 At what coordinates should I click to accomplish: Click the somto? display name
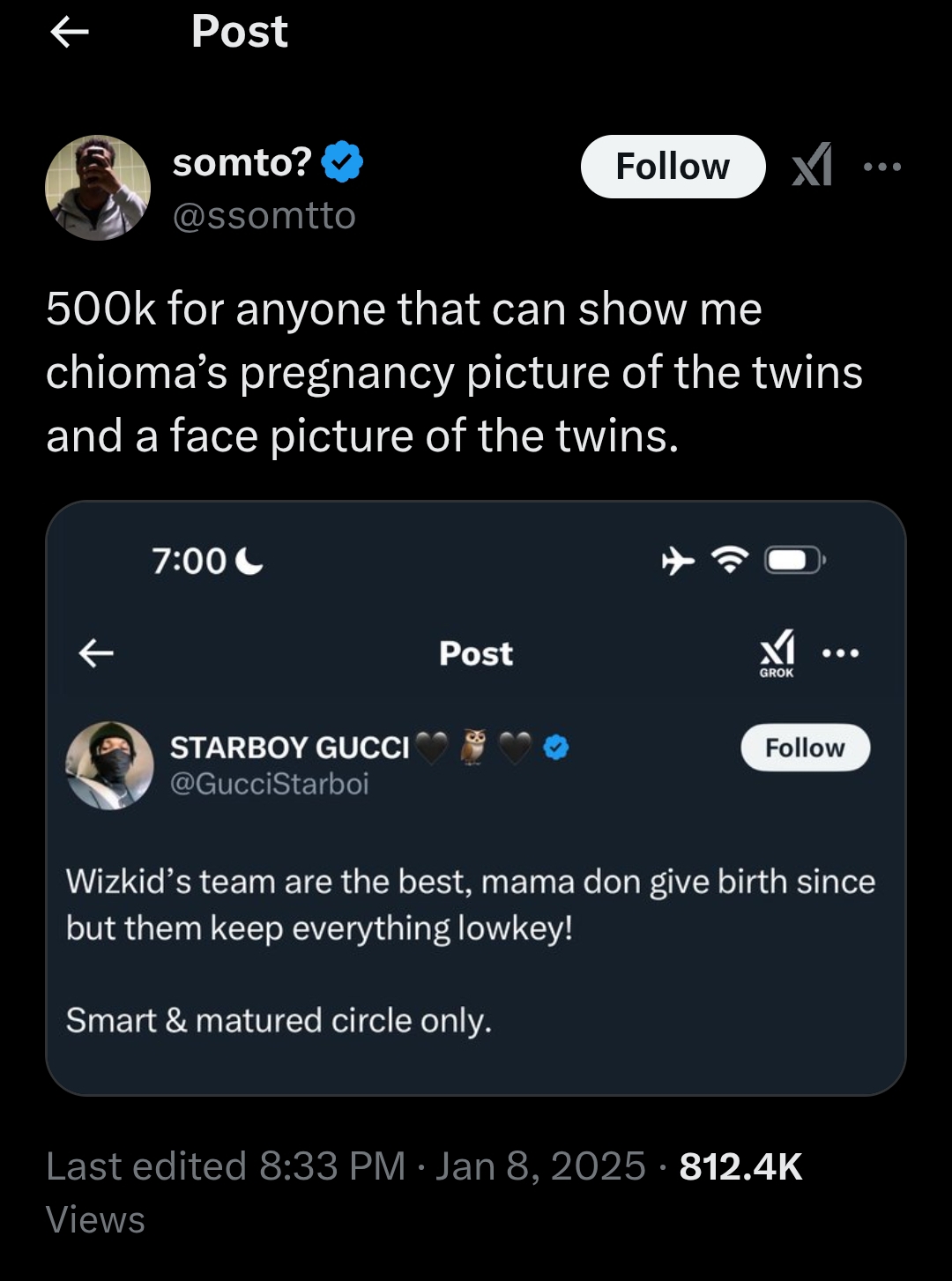tap(242, 162)
